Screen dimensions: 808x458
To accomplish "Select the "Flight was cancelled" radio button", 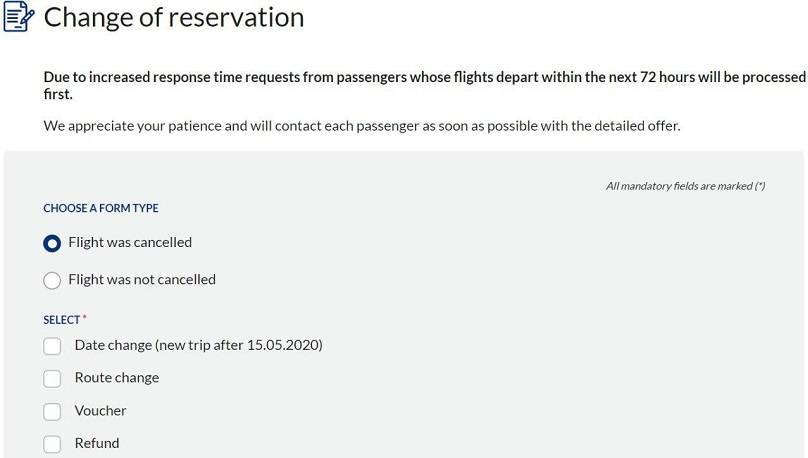I will [x=52, y=243].
